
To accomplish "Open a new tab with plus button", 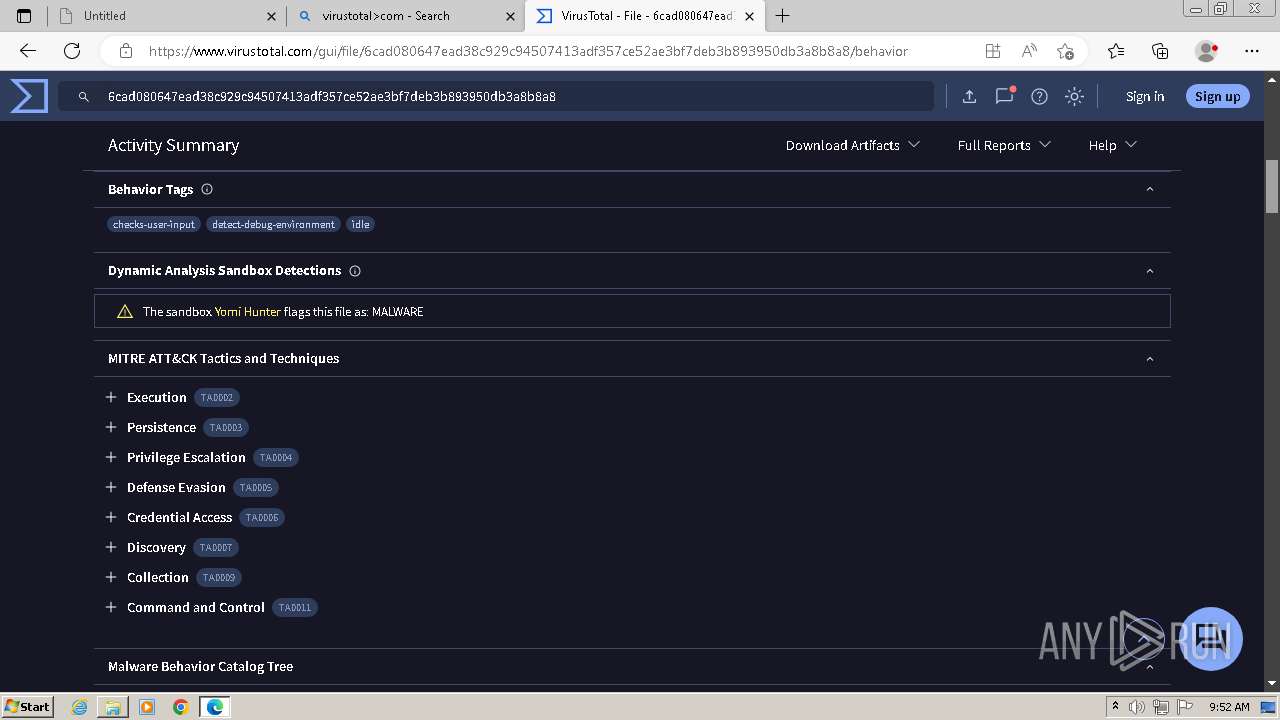I will pos(783,16).
